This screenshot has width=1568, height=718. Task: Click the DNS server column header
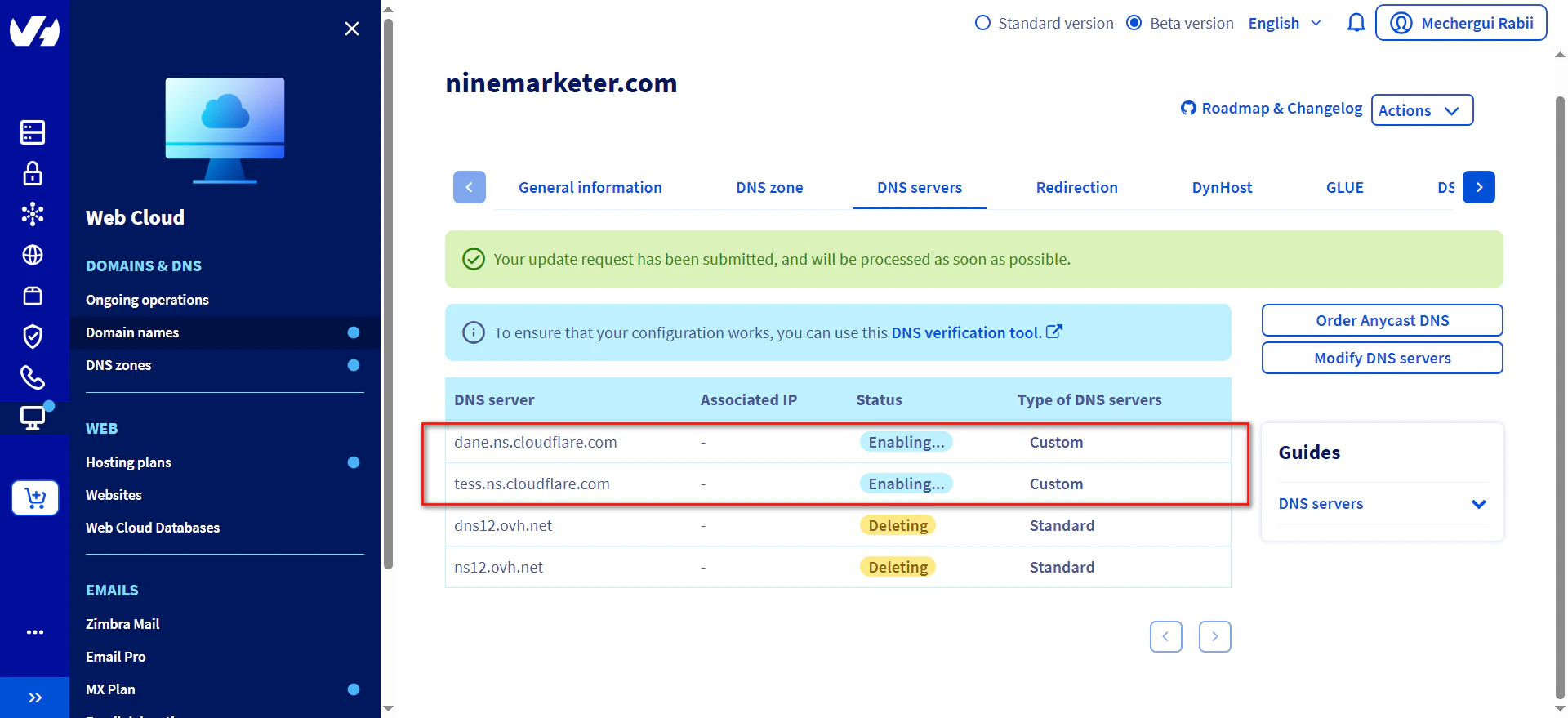[494, 399]
